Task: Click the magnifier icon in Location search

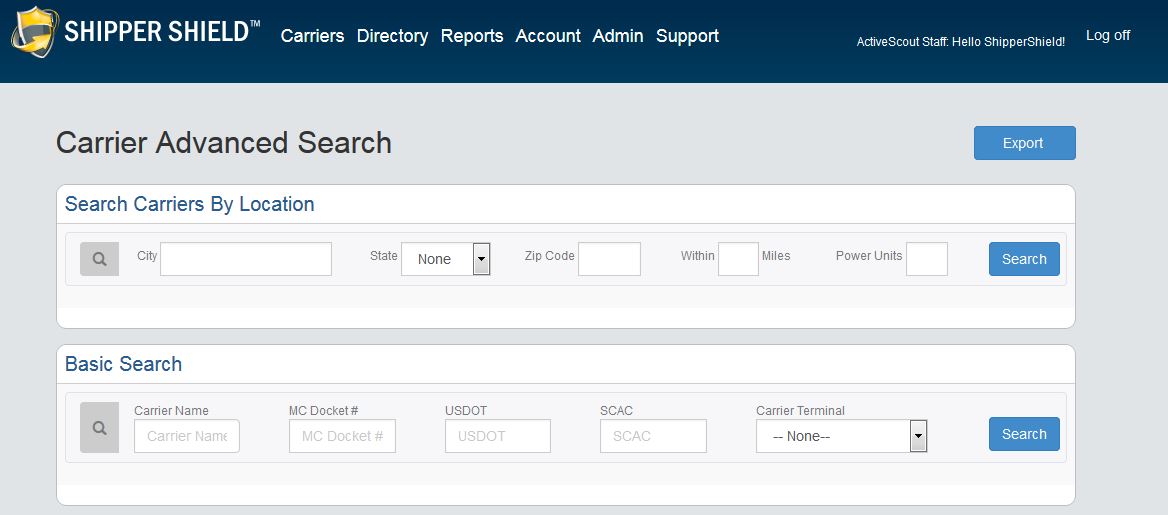Action: point(99,259)
